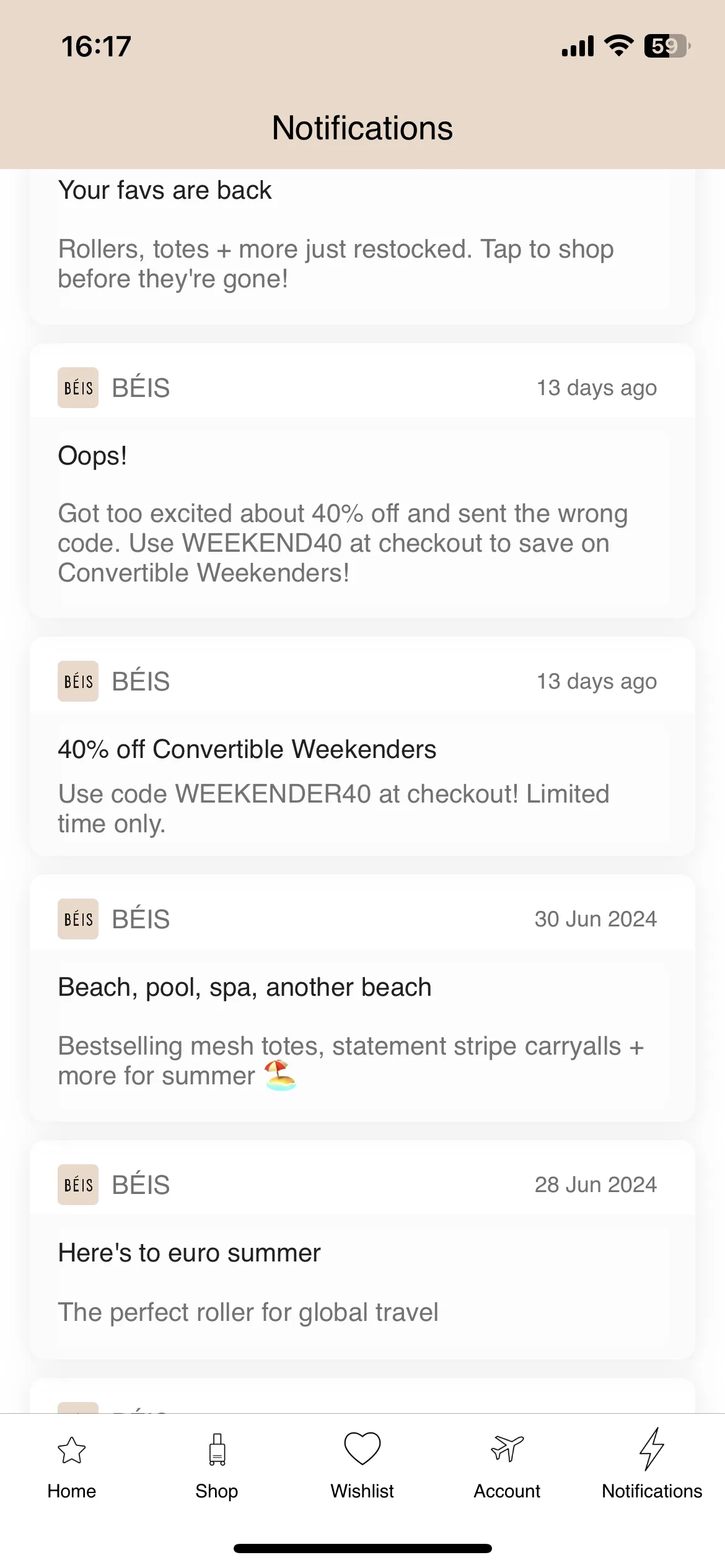This screenshot has height=1568, width=725.
Task: Tap the iOS home indicator bar
Action: pos(362,1548)
